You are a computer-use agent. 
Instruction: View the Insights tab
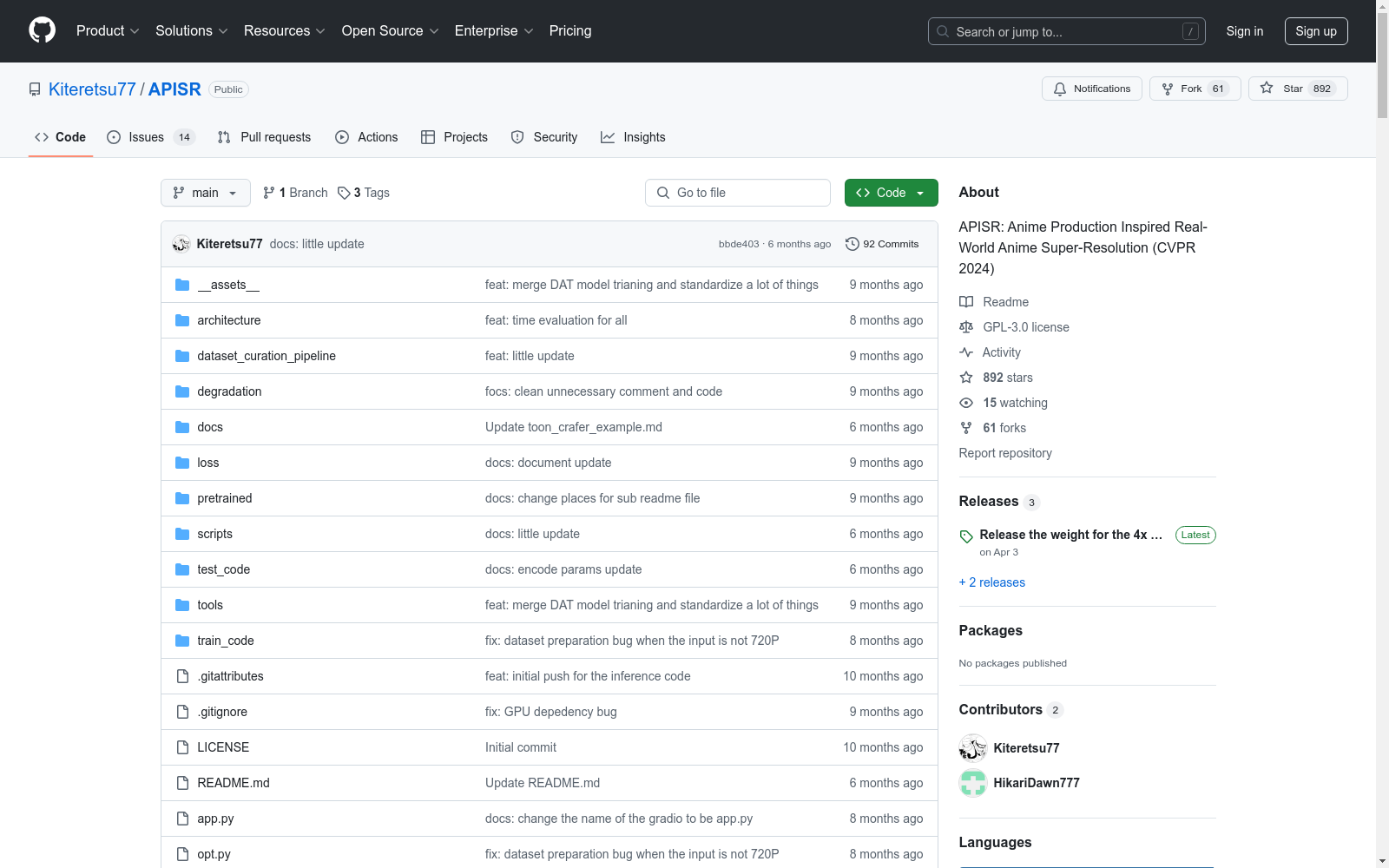click(633, 137)
